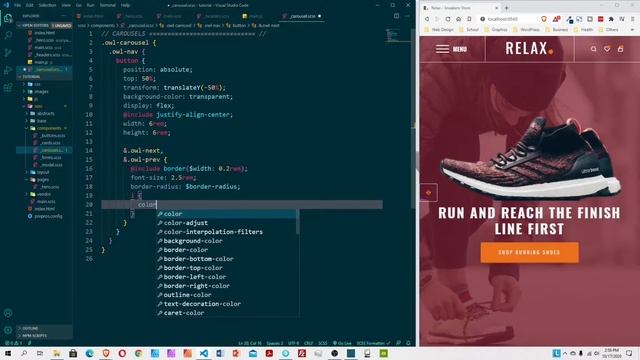
Task: Click the split editor icon in VS Code
Action: coord(396,16)
